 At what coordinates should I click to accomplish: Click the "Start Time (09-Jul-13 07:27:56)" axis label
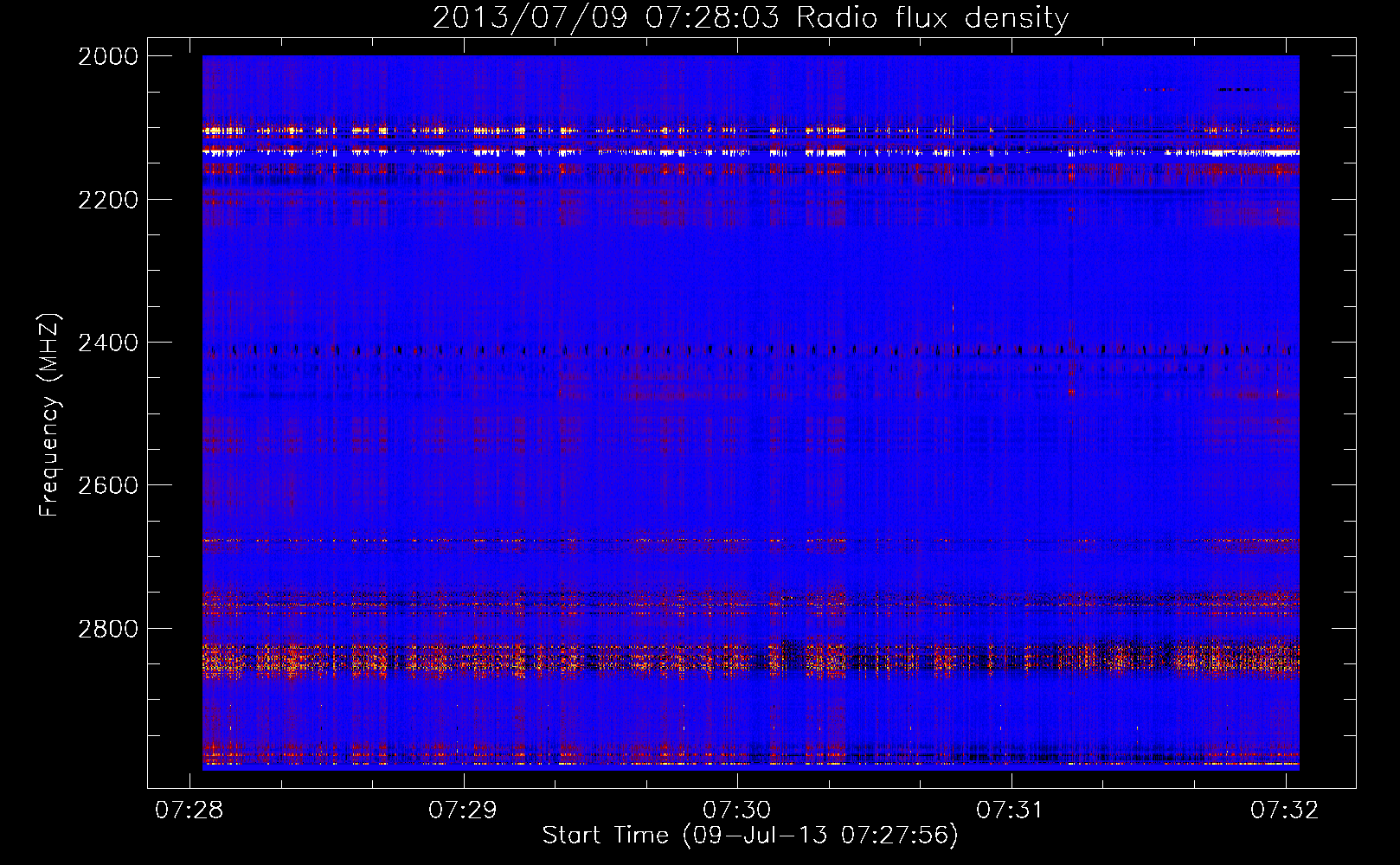(750, 836)
